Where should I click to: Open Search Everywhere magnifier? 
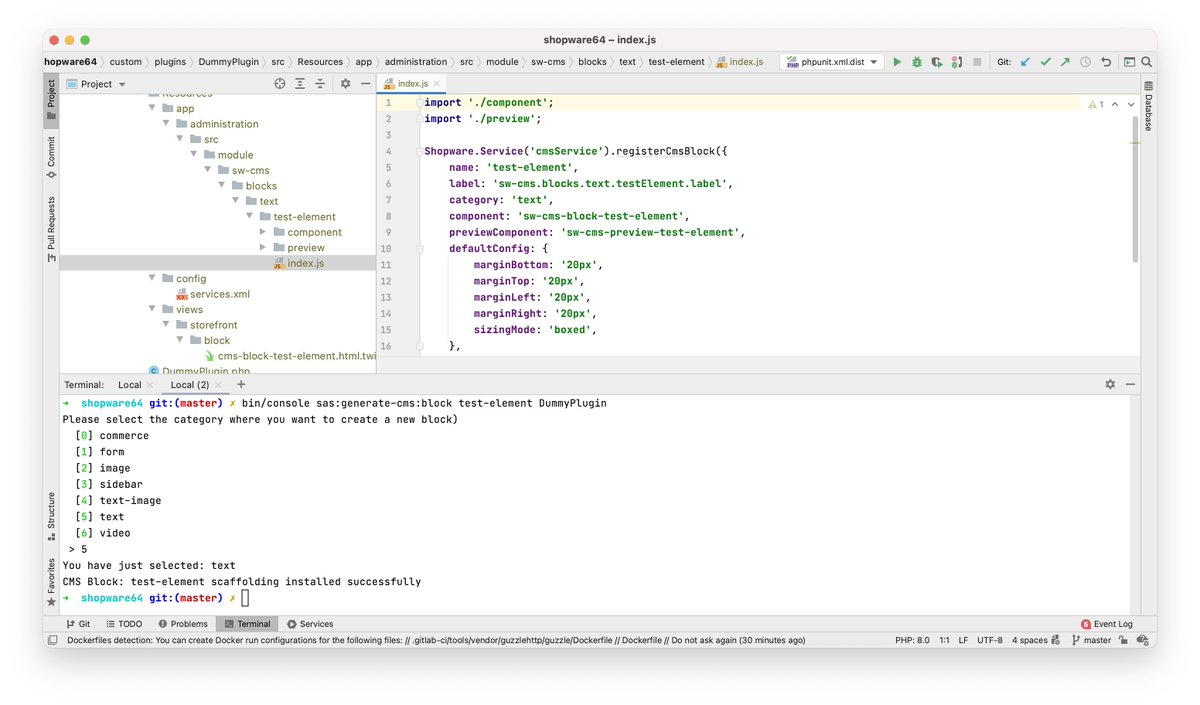[1146, 61]
